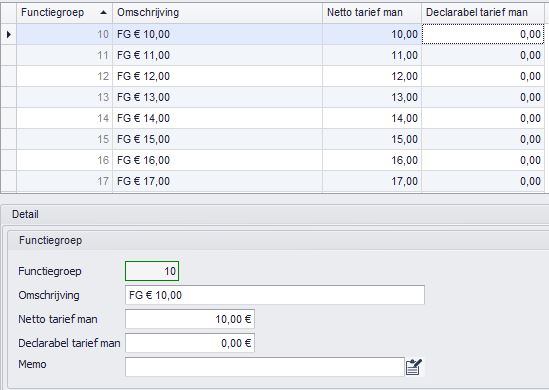Screen dimensions: 549x390
Task: Click description cell FG € 12,00
Action: click(217, 76)
